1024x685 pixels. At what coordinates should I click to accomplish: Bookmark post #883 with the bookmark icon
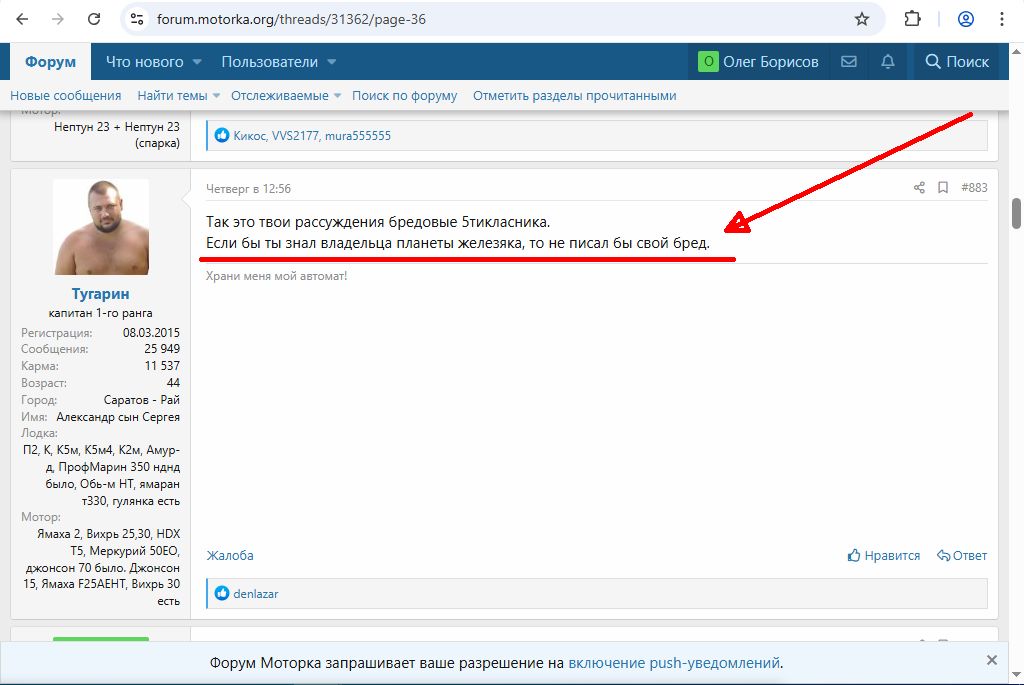(942, 188)
